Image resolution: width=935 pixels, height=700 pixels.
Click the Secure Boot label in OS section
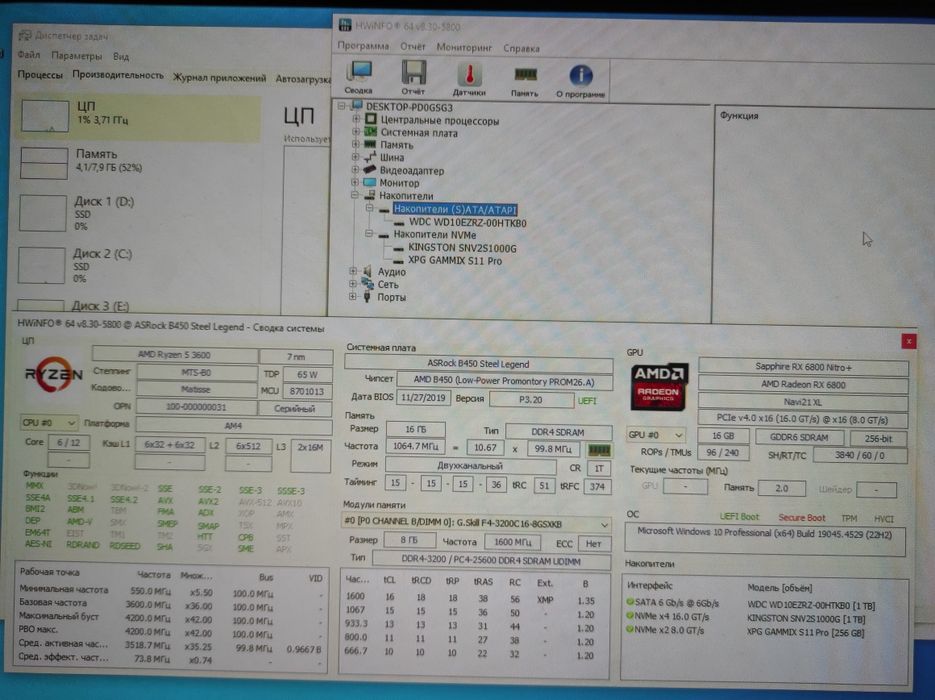801,518
